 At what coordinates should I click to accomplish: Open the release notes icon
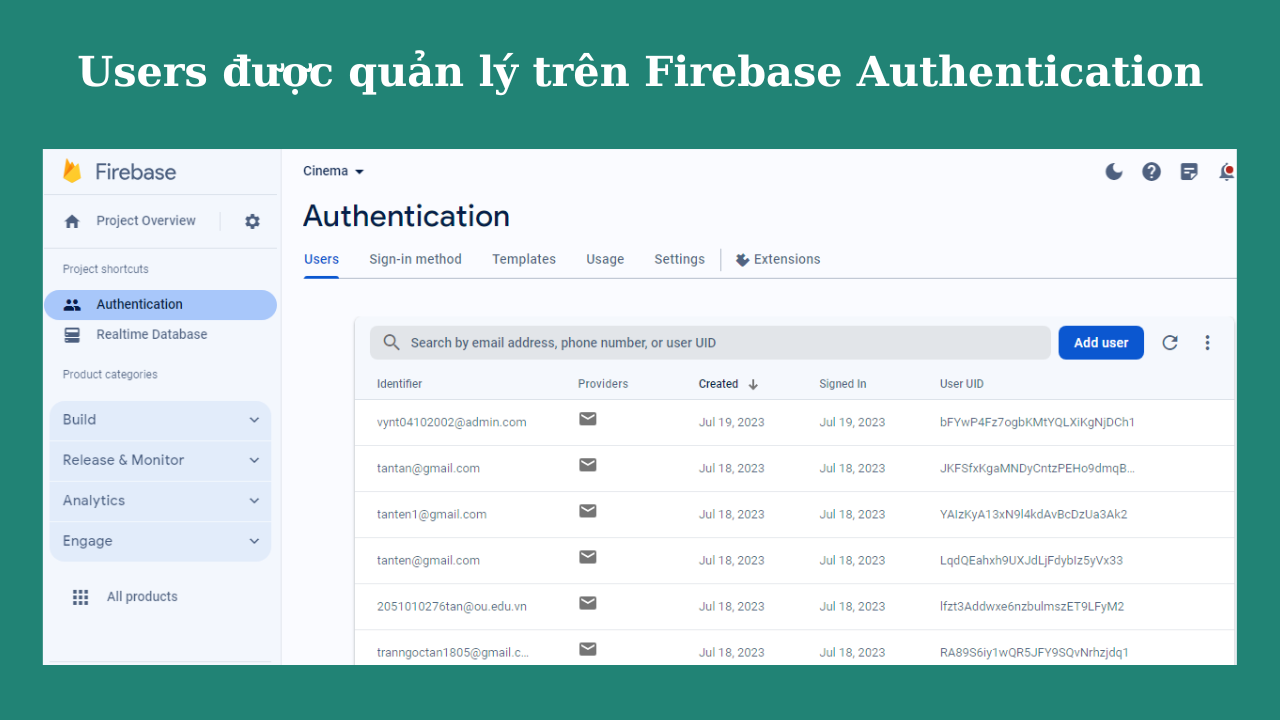point(1189,172)
